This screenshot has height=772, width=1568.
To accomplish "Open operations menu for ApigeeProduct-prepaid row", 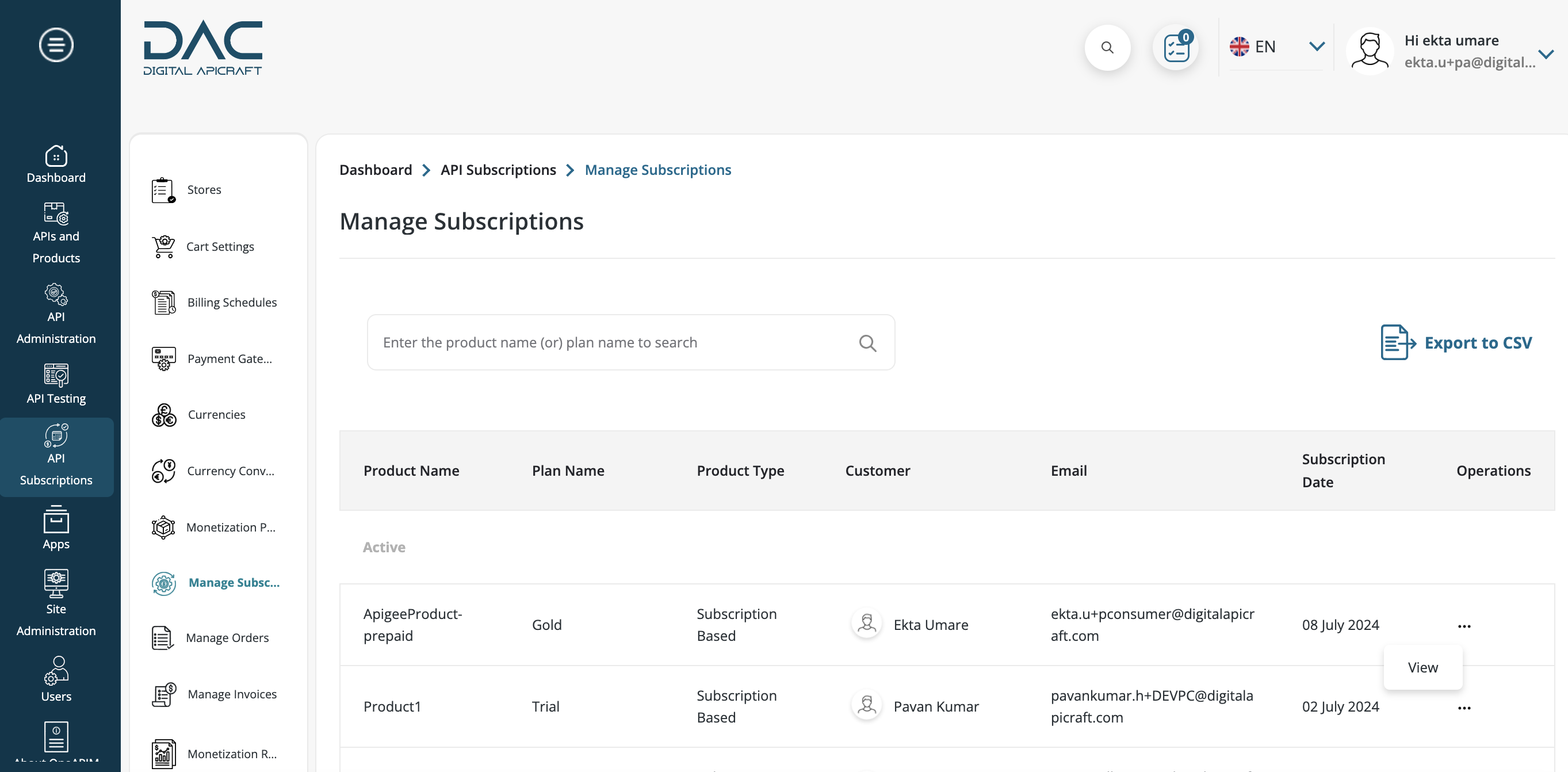I will pyautogui.click(x=1464, y=626).
